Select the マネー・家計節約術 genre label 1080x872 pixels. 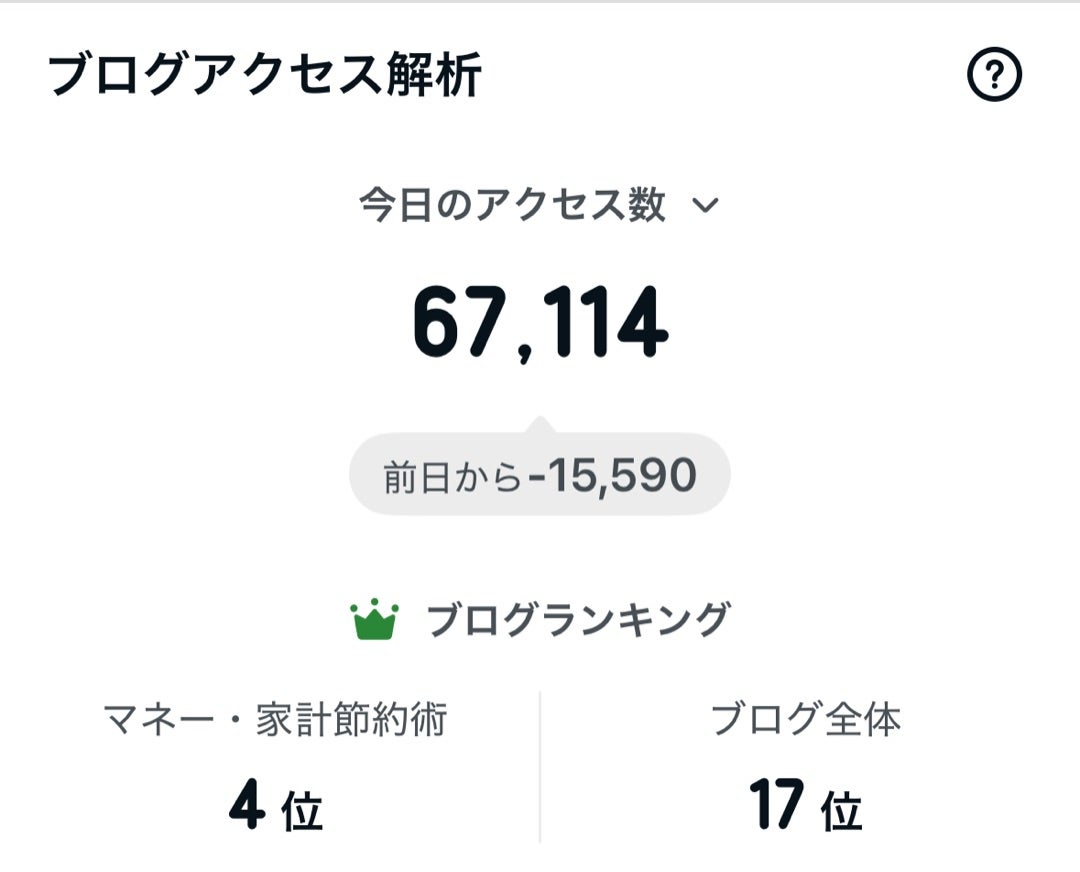tap(275, 720)
